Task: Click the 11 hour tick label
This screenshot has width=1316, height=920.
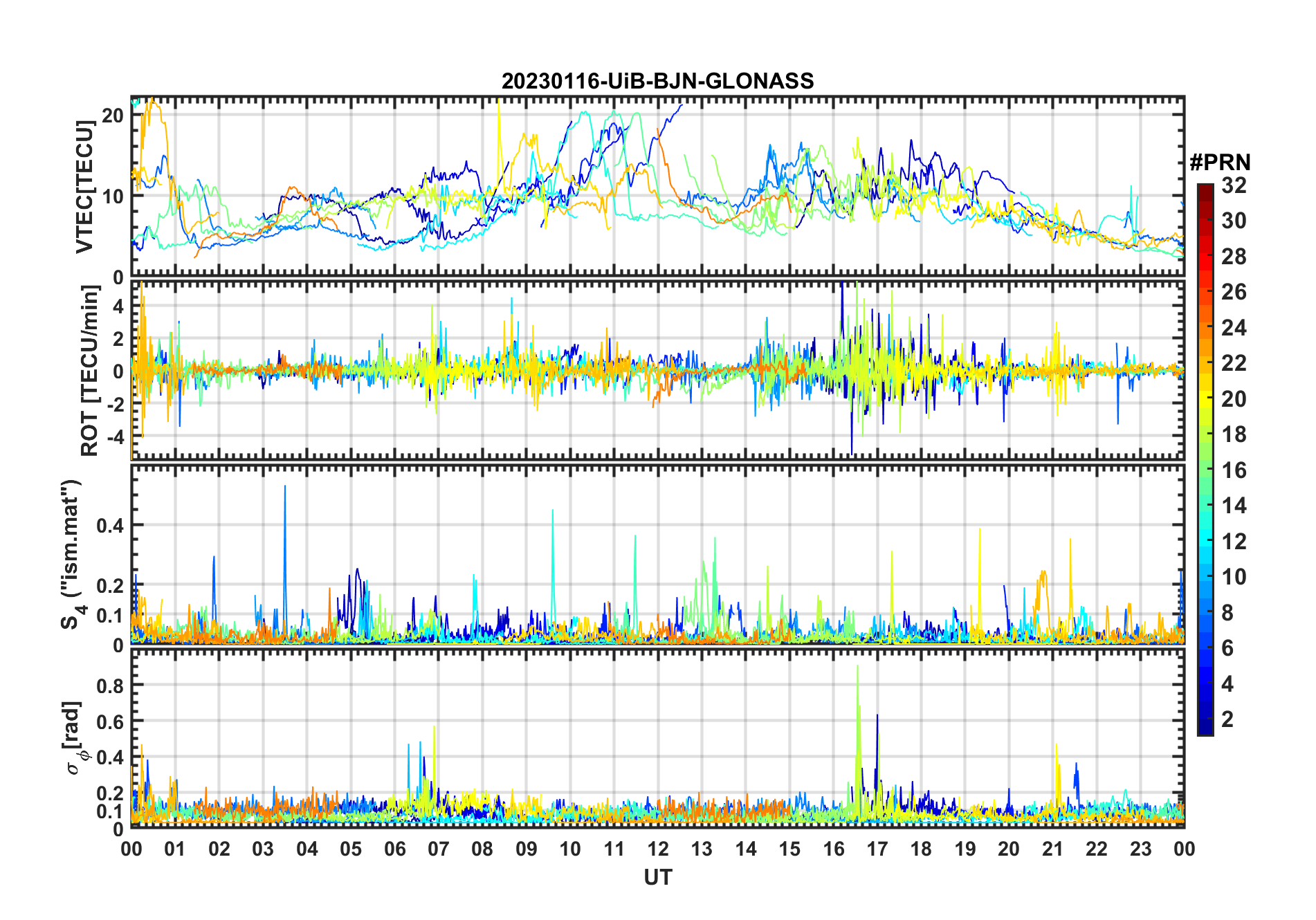Action: 614,849
